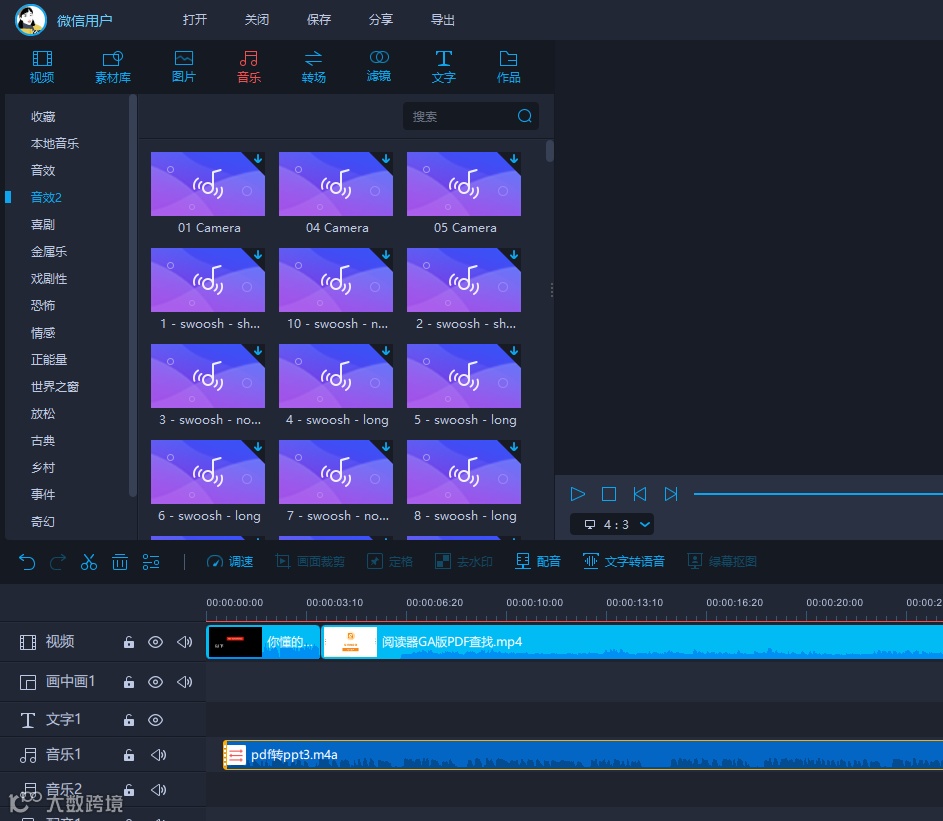Toggle lock on the 音乐1 track
Image resolution: width=943 pixels, height=821 pixels.
click(129, 755)
